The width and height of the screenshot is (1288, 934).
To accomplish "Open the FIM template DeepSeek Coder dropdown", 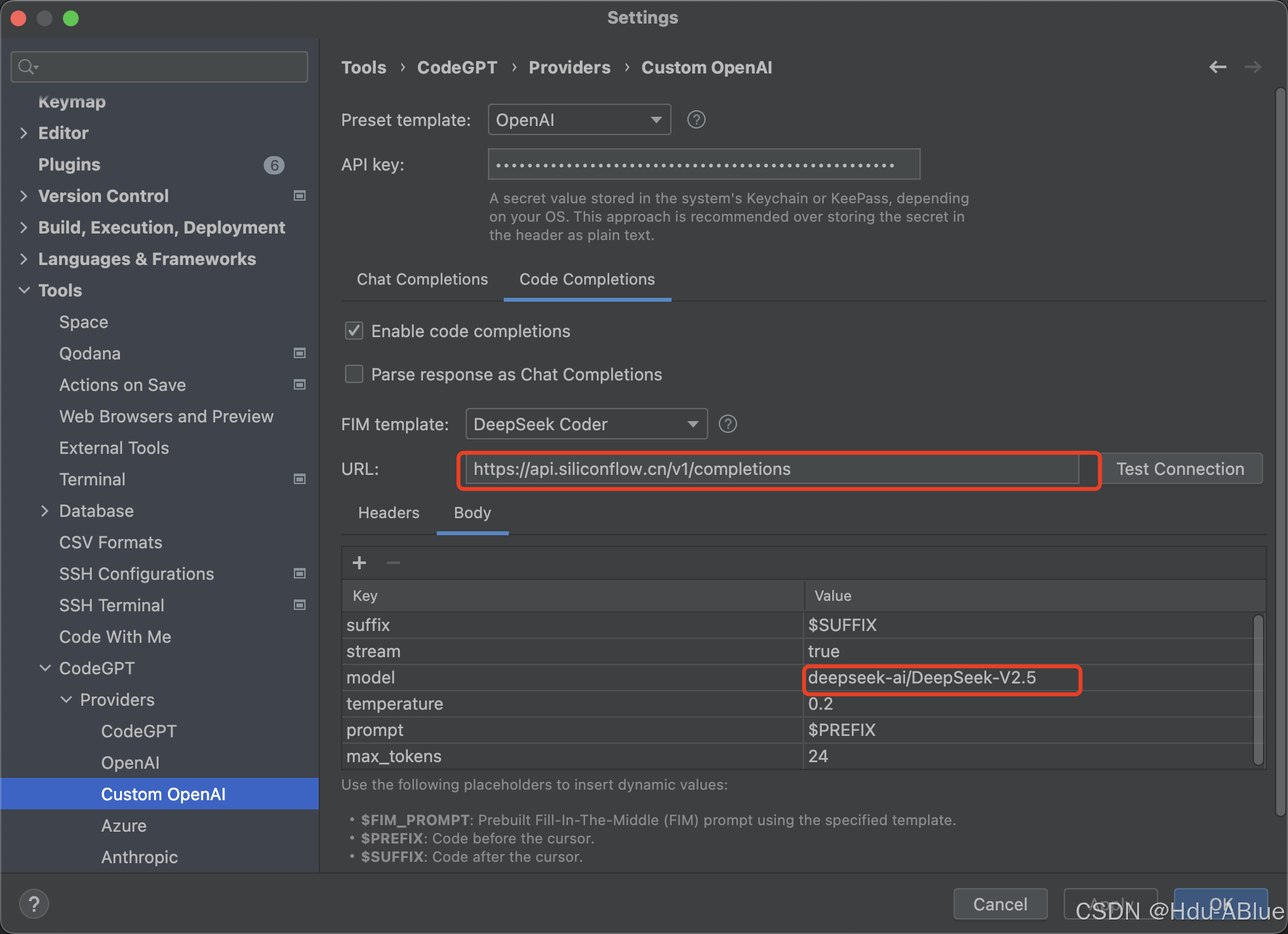I will point(586,424).
